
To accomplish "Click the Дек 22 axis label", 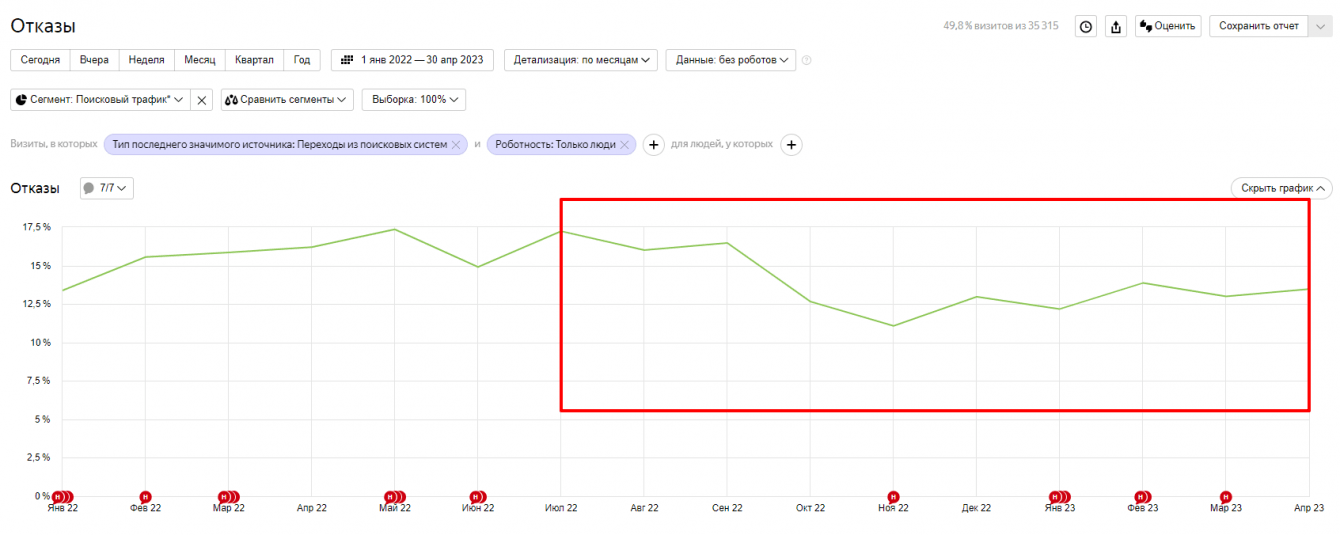I will pyautogui.click(x=976, y=509).
